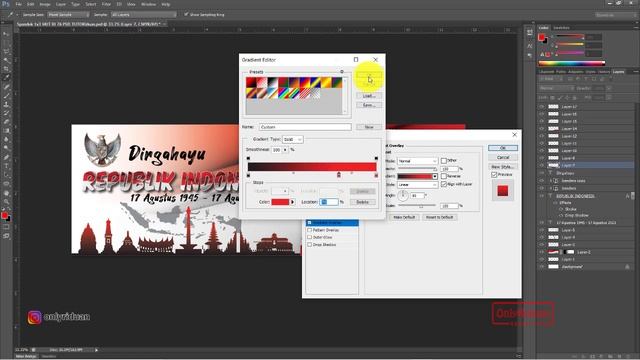Screen dimensions: 640x360
Task: Open the Sample All Layers dropdown
Action: [x=143, y=15]
